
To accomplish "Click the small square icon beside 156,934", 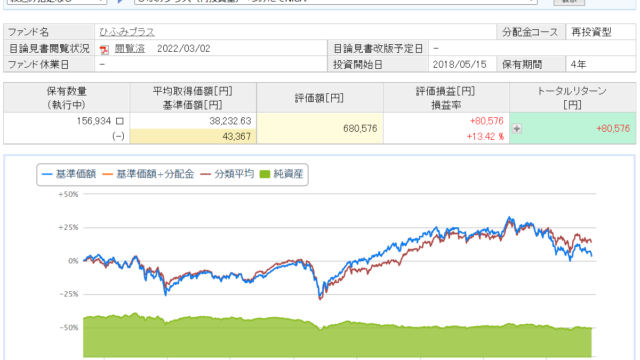I will tap(120, 121).
